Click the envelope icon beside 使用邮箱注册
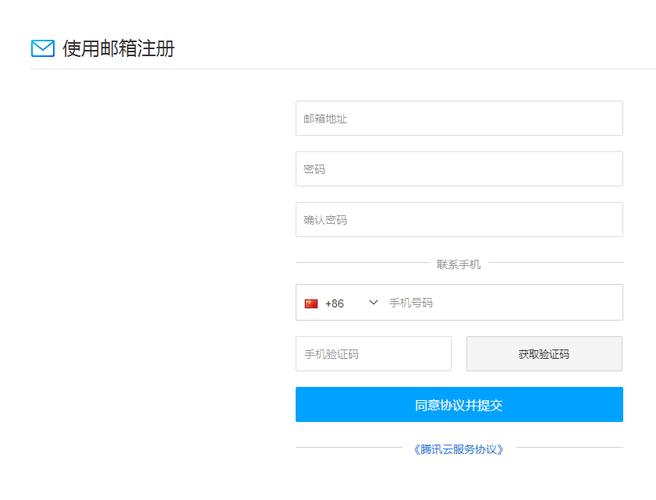The height and width of the screenshot is (500, 656). click(x=43, y=49)
